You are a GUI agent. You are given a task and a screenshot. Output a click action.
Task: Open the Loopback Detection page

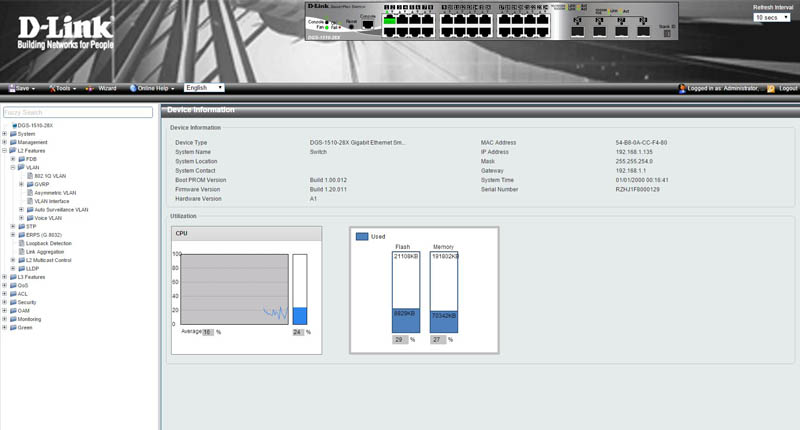tap(48, 243)
